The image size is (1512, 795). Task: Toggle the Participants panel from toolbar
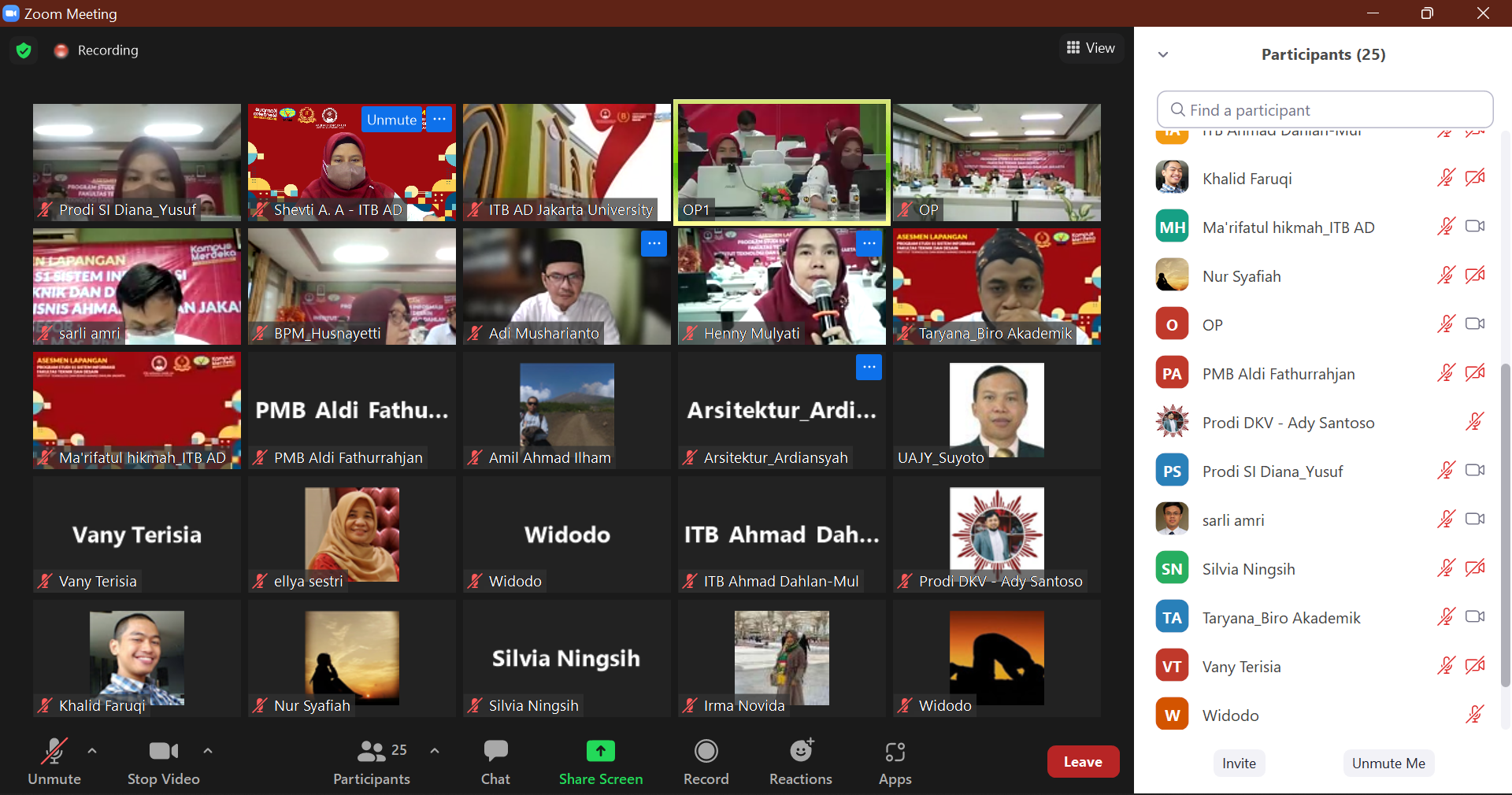click(372, 761)
